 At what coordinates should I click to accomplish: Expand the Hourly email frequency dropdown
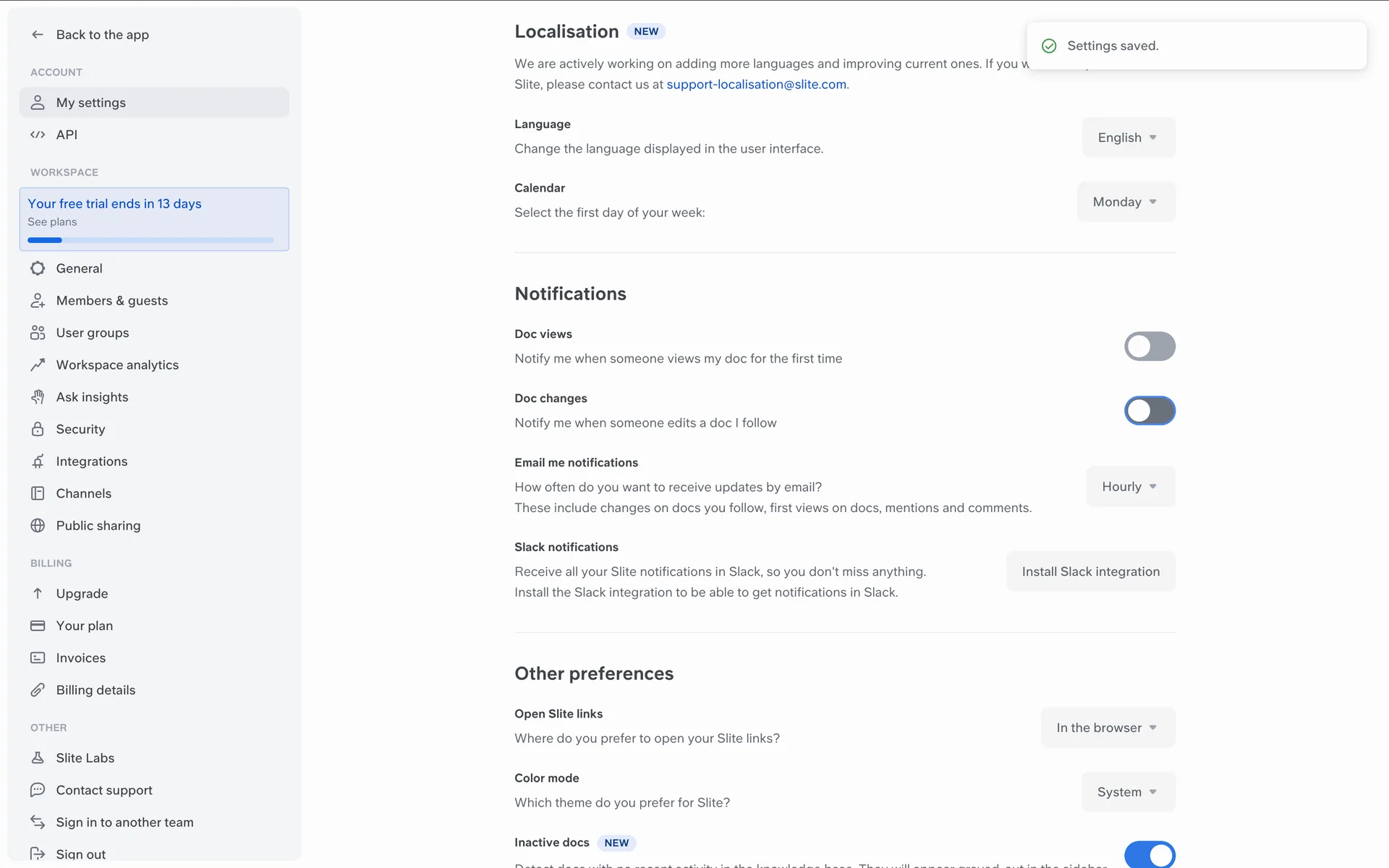tap(1130, 487)
